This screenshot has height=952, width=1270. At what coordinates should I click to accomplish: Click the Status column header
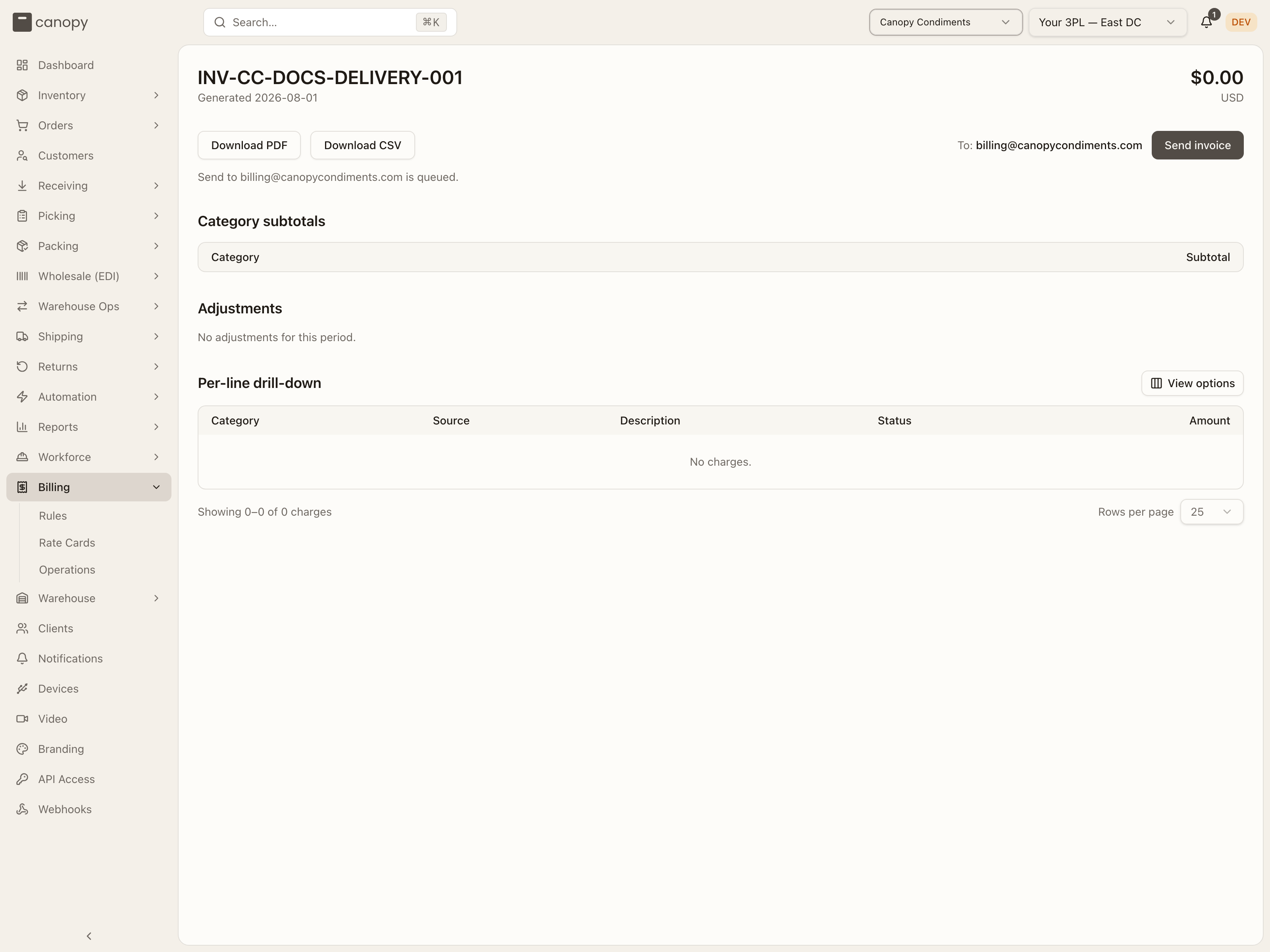coord(894,420)
